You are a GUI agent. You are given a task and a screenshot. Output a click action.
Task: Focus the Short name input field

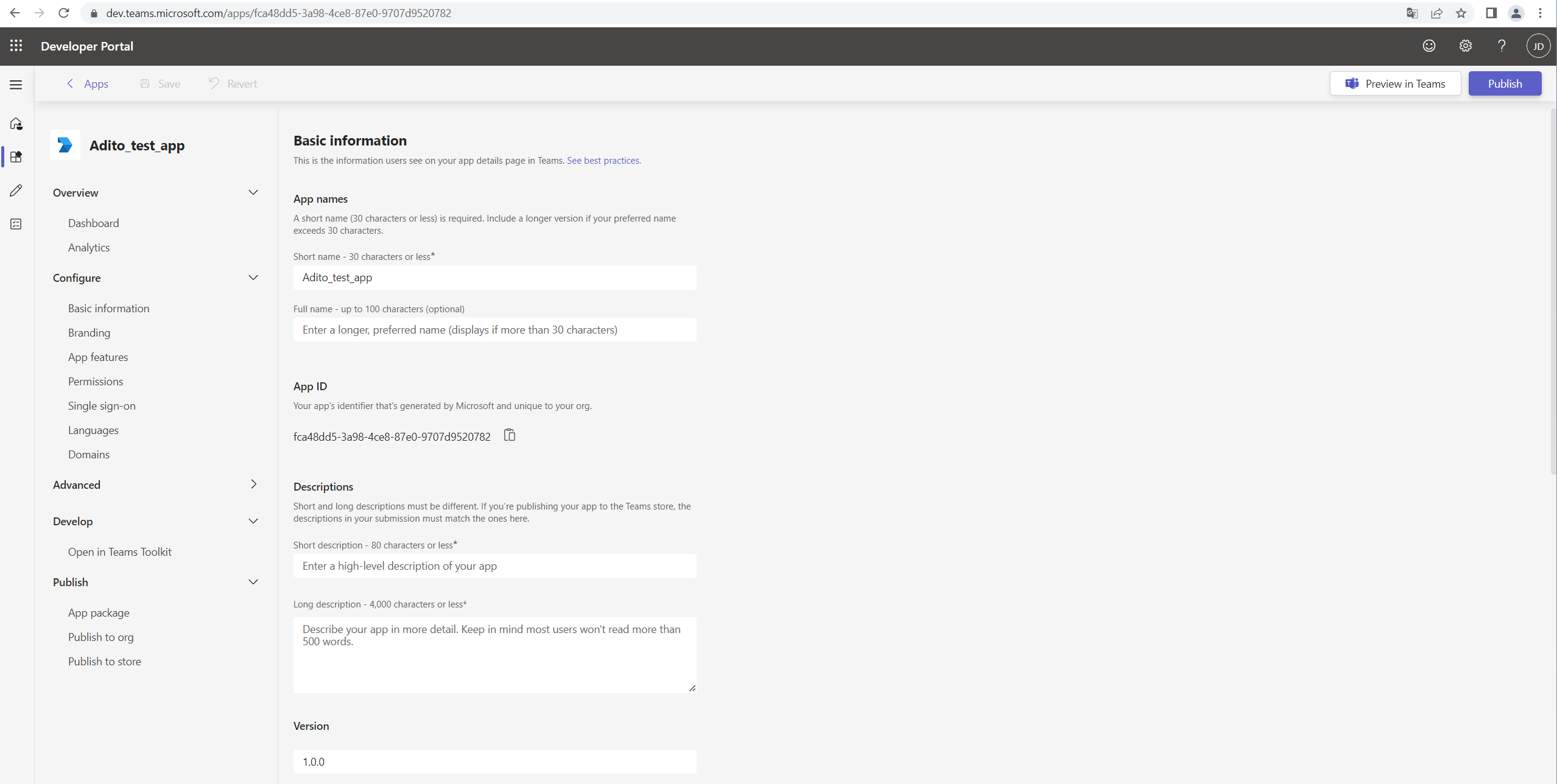494,277
